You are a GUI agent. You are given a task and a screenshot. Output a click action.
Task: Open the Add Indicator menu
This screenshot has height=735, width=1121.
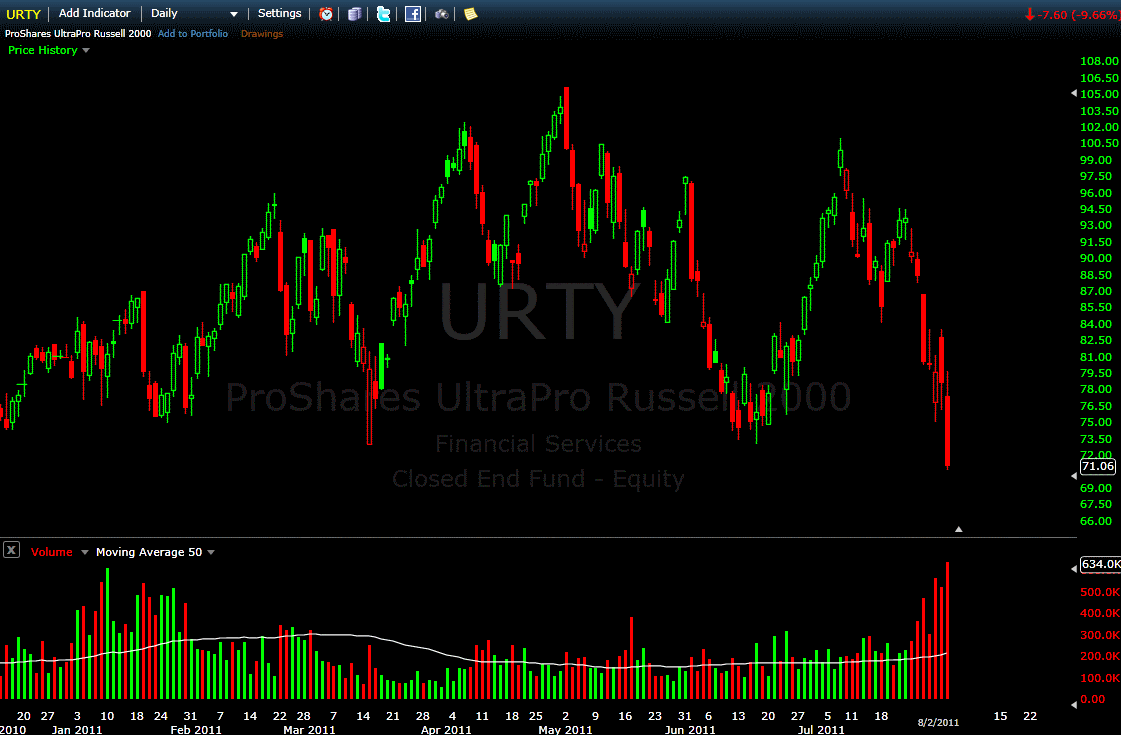coord(94,13)
